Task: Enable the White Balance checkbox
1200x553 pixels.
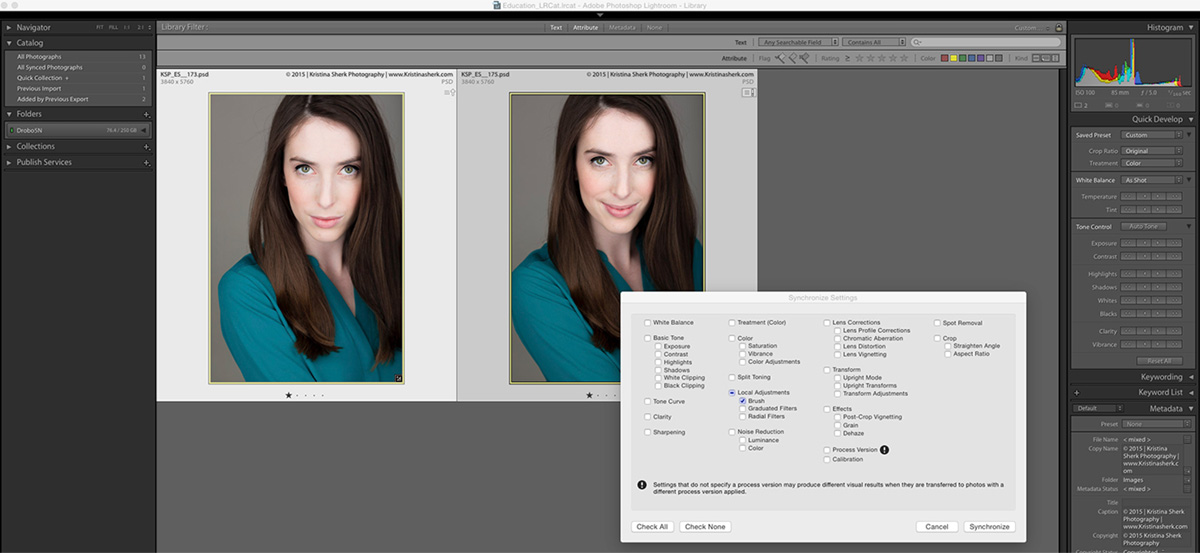Action: coord(648,323)
